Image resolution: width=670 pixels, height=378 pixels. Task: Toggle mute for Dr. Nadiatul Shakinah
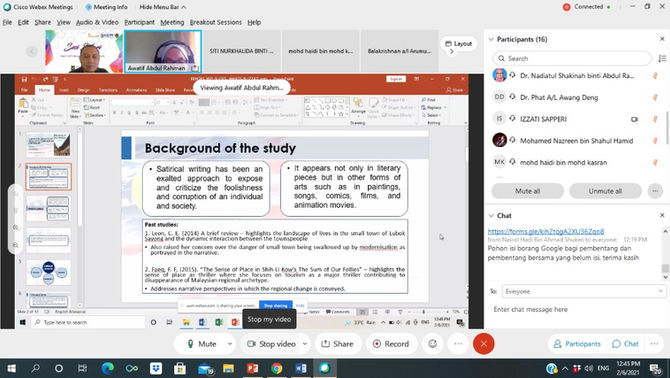[x=655, y=76]
